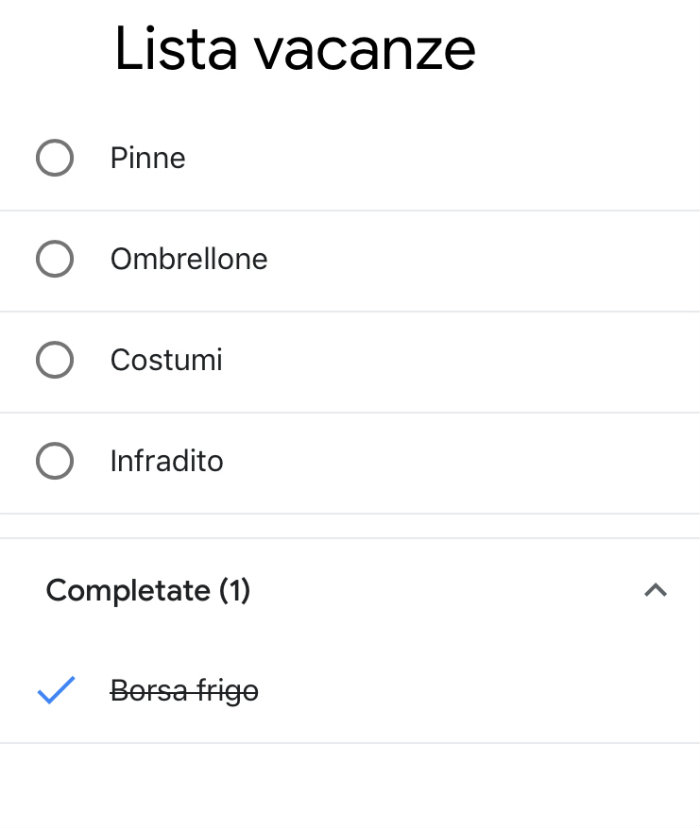The width and height of the screenshot is (700, 829).
Task: Mark Pinne task as completed
Action: click(55, 158)
